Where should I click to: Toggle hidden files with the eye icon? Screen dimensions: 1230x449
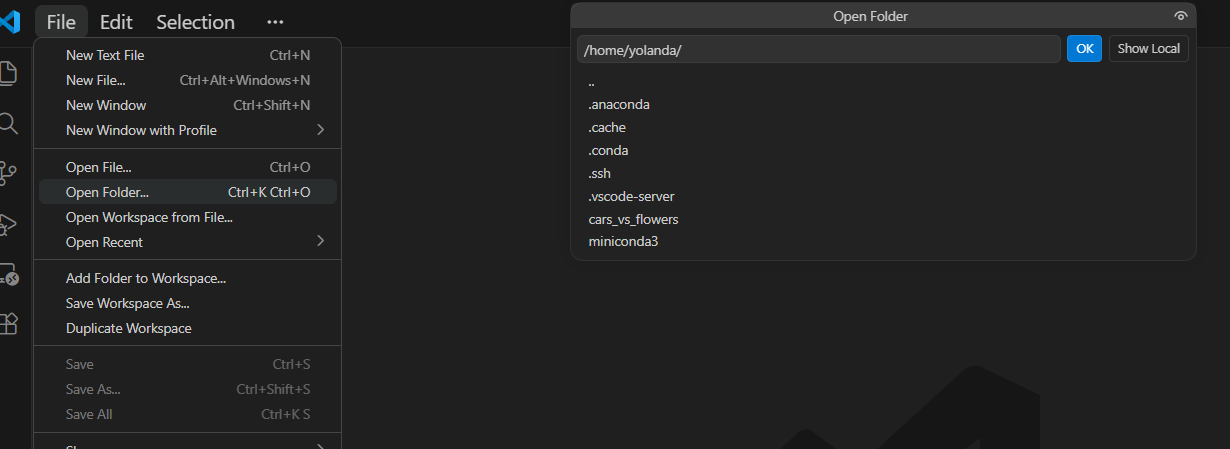point(1181,16)
